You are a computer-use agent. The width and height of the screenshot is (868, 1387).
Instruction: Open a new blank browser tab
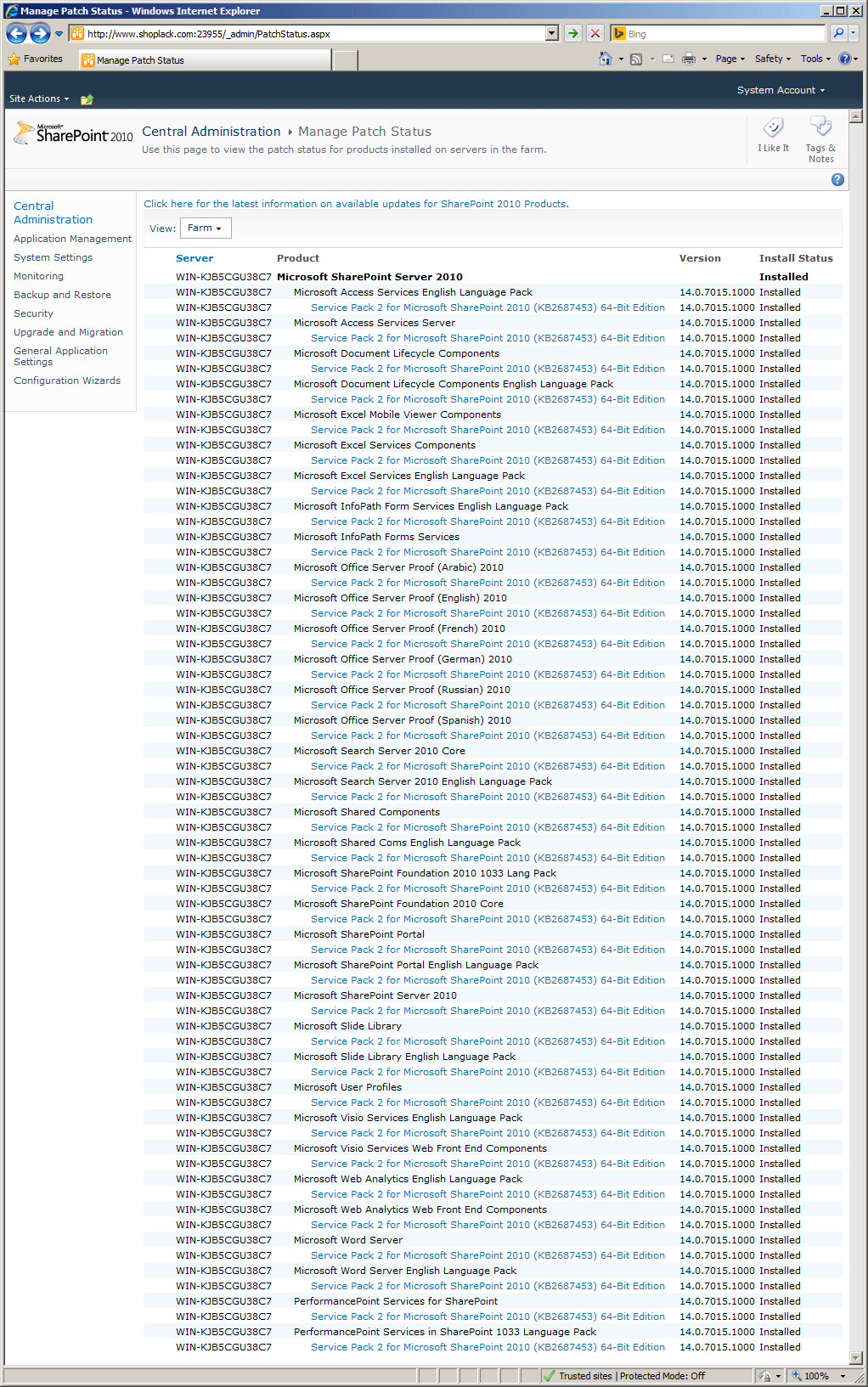pos(345,60)
